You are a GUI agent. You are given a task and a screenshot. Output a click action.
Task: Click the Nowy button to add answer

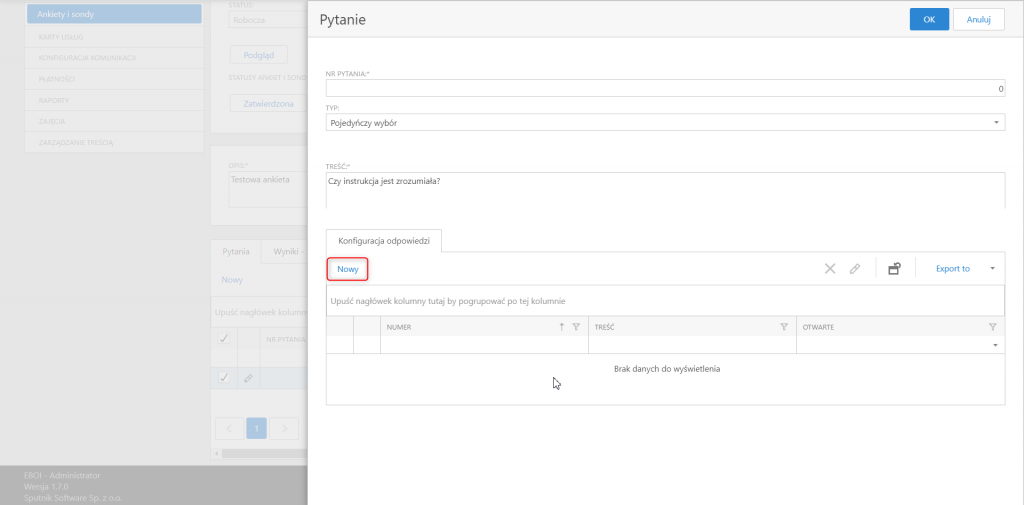pos(348,269)
